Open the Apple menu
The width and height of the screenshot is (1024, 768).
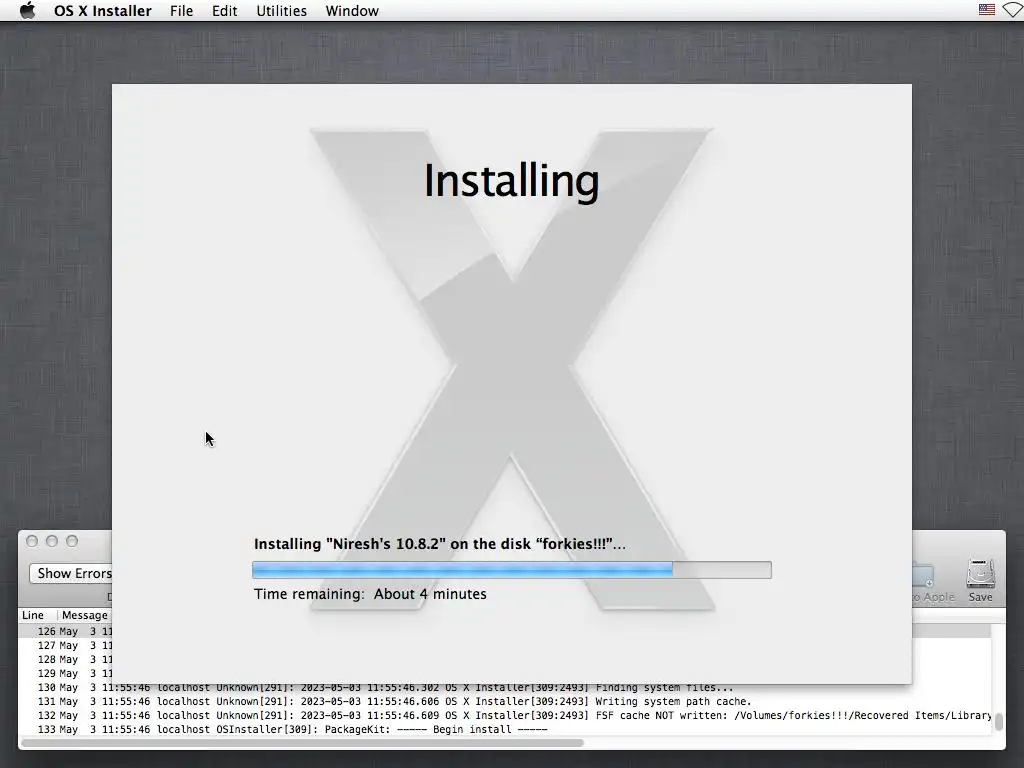pos(27,10)
